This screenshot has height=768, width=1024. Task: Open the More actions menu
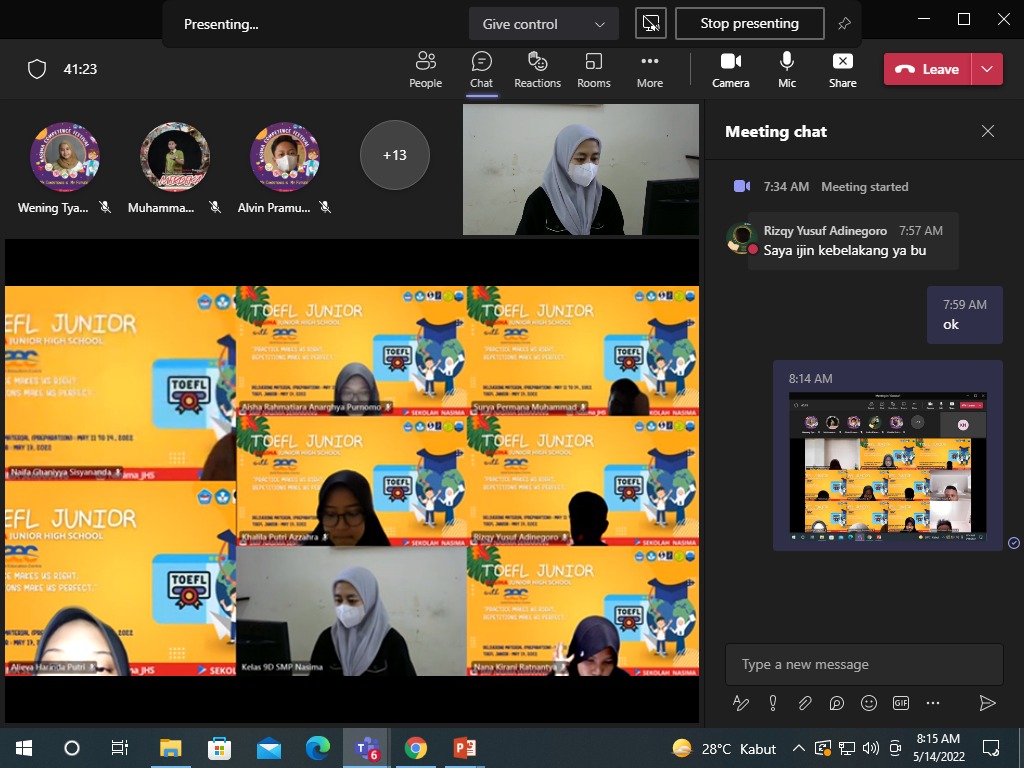point(649,69)
